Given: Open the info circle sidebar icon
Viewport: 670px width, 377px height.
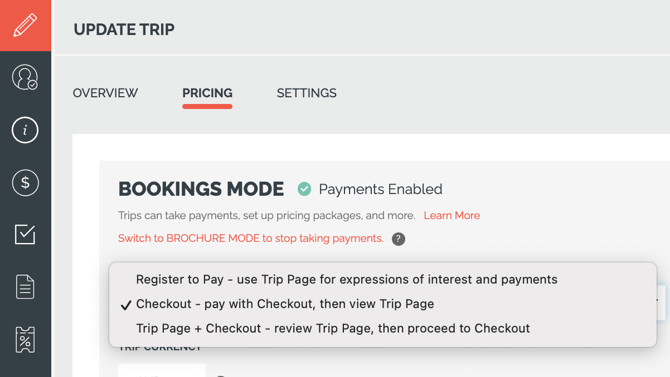Looking at the screenshot, I should (25, 130).
